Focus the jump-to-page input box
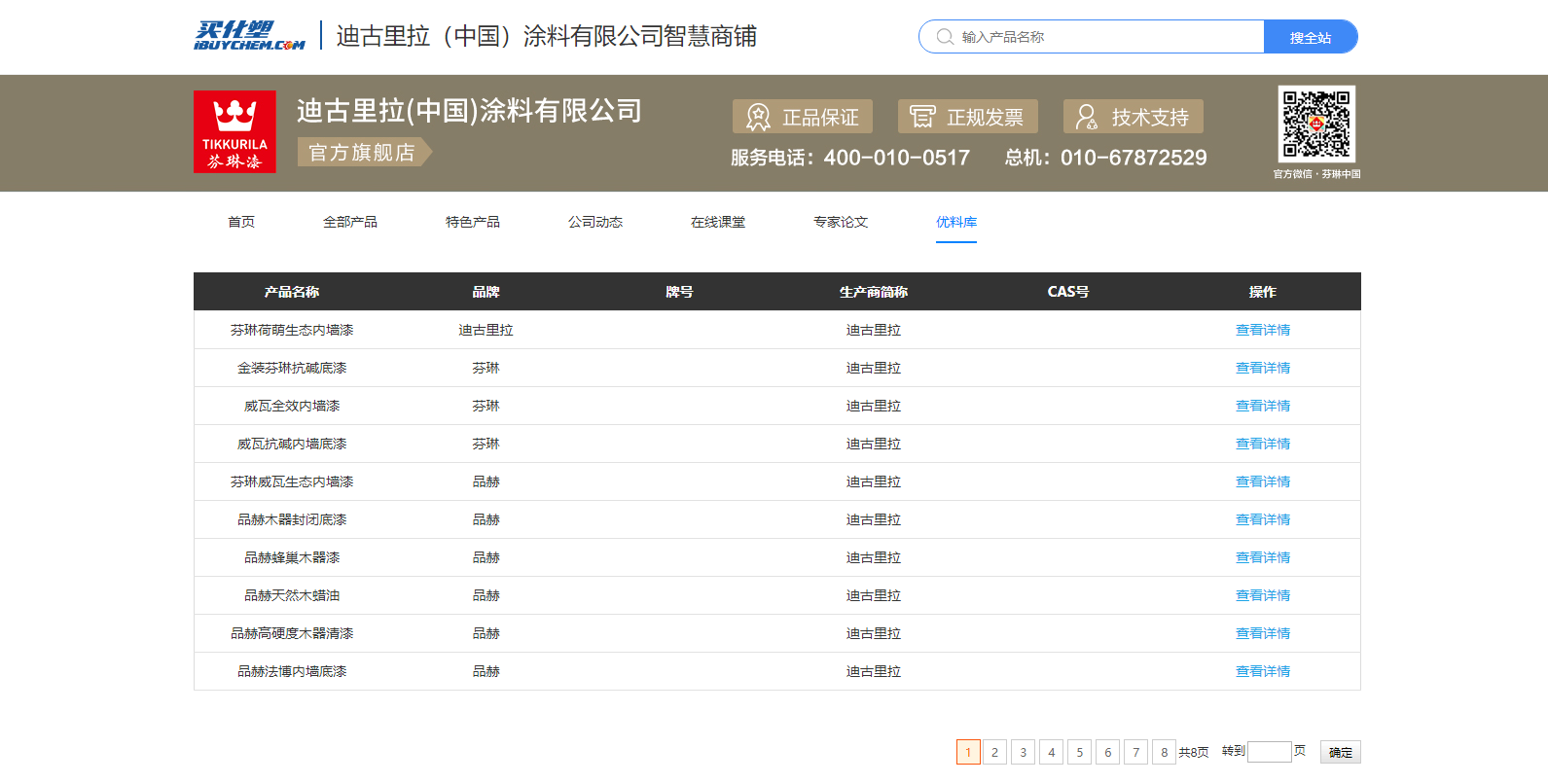Screen dimensions: 1548x784 coord(1270,752)
